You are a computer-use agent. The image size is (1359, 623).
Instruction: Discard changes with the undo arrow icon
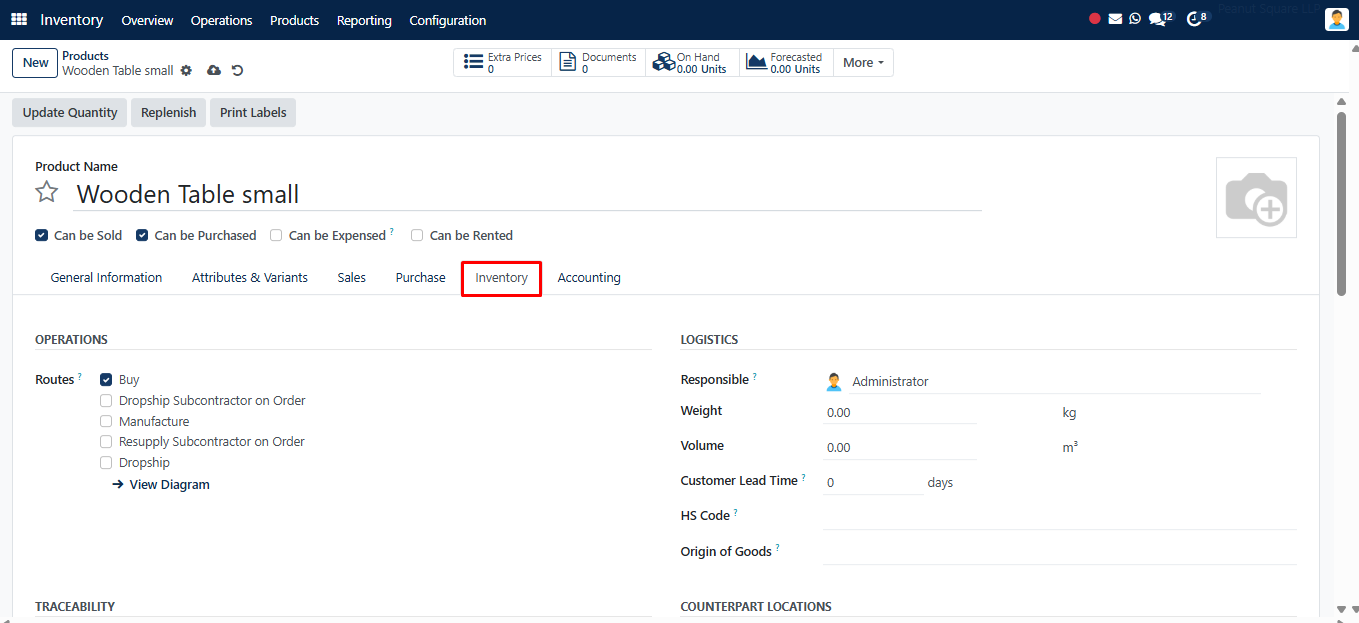(x=237, y=71)
